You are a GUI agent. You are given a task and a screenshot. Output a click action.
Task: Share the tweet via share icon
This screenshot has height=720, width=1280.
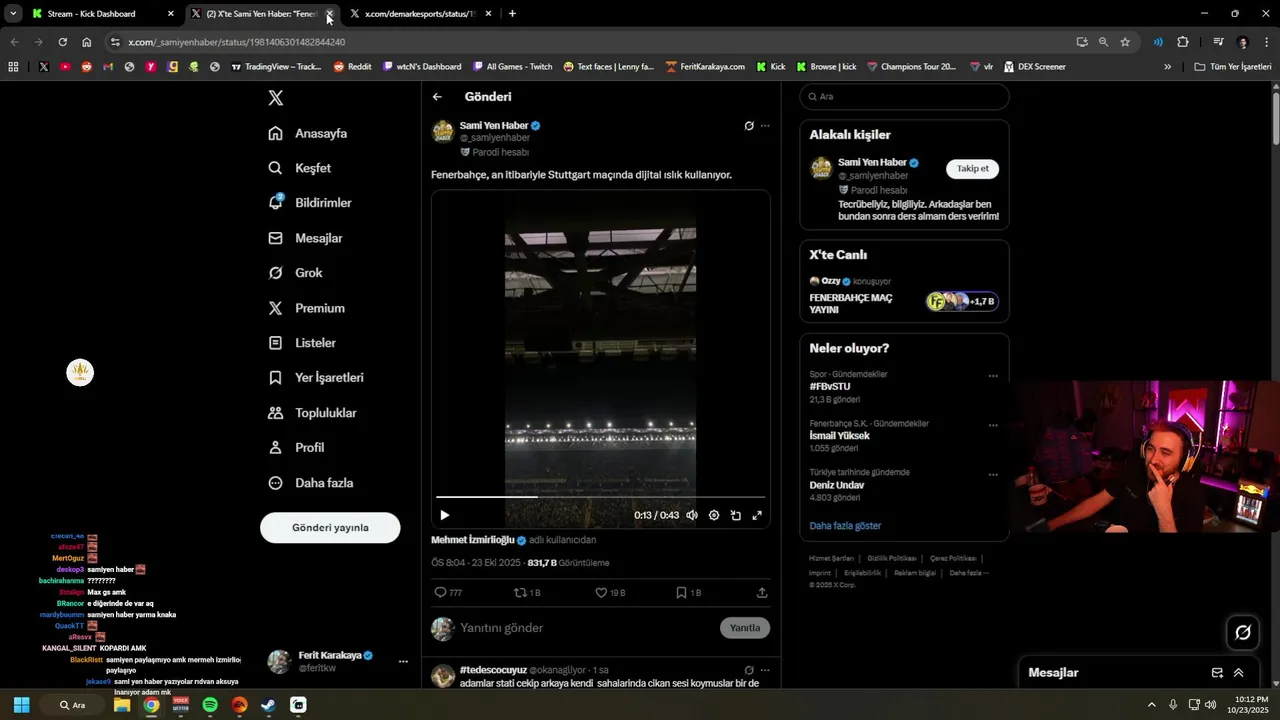click(762, 592)
